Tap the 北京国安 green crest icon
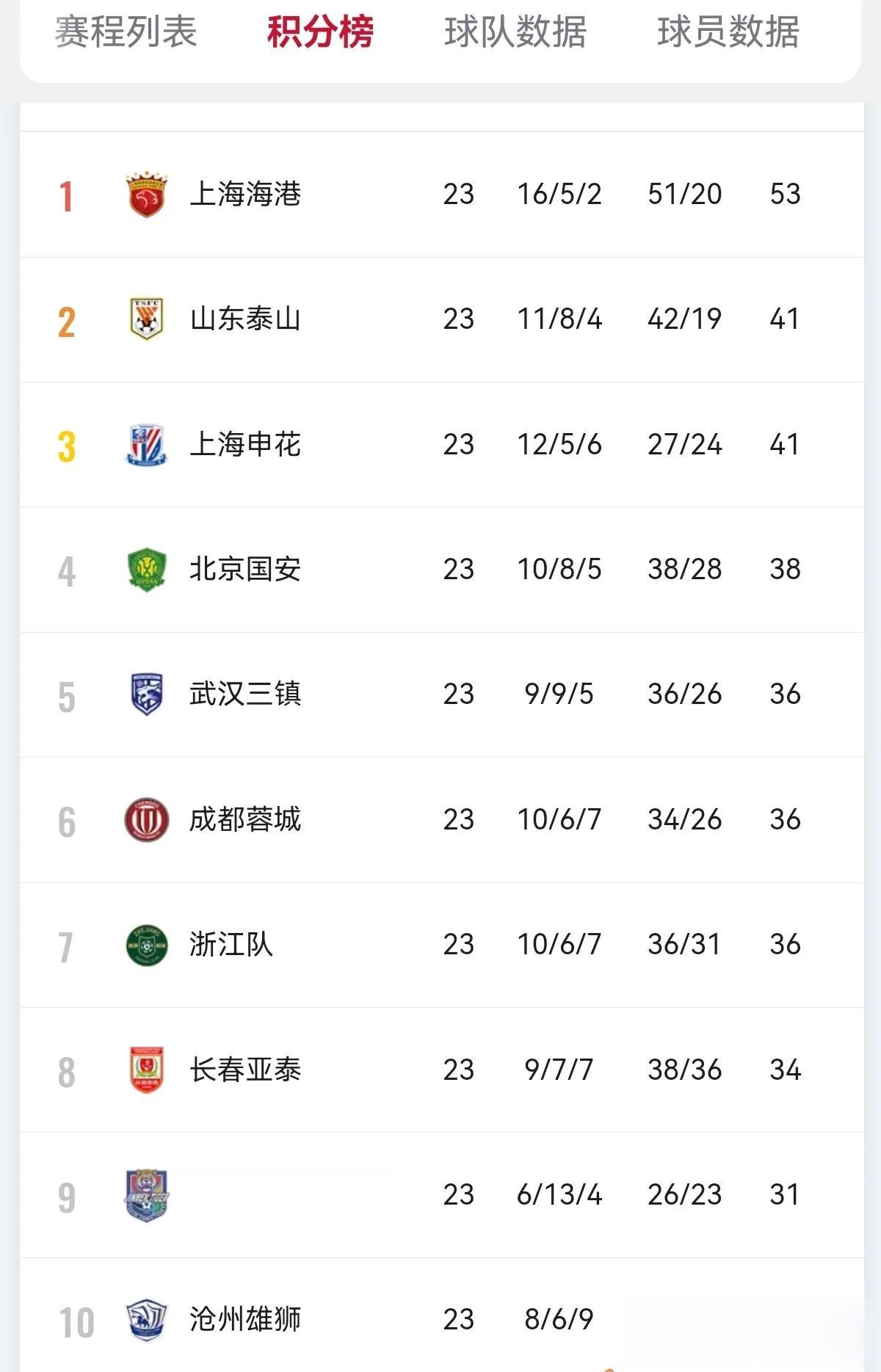The height and width of the screenshot is (1372, 881). 147,569
